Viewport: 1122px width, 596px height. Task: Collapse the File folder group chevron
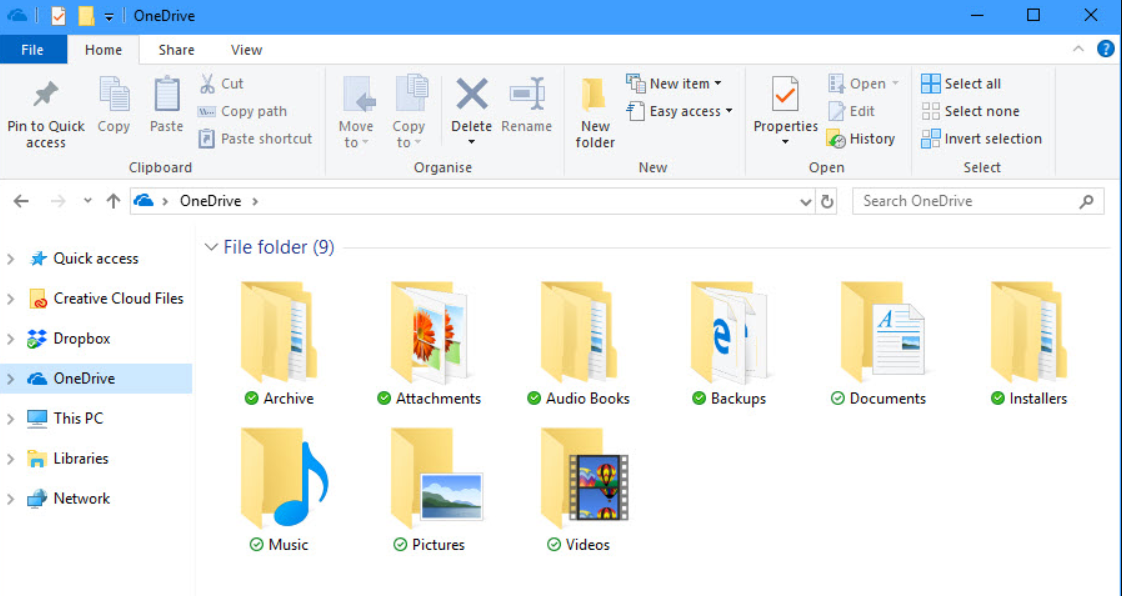[x=211, y=247]
